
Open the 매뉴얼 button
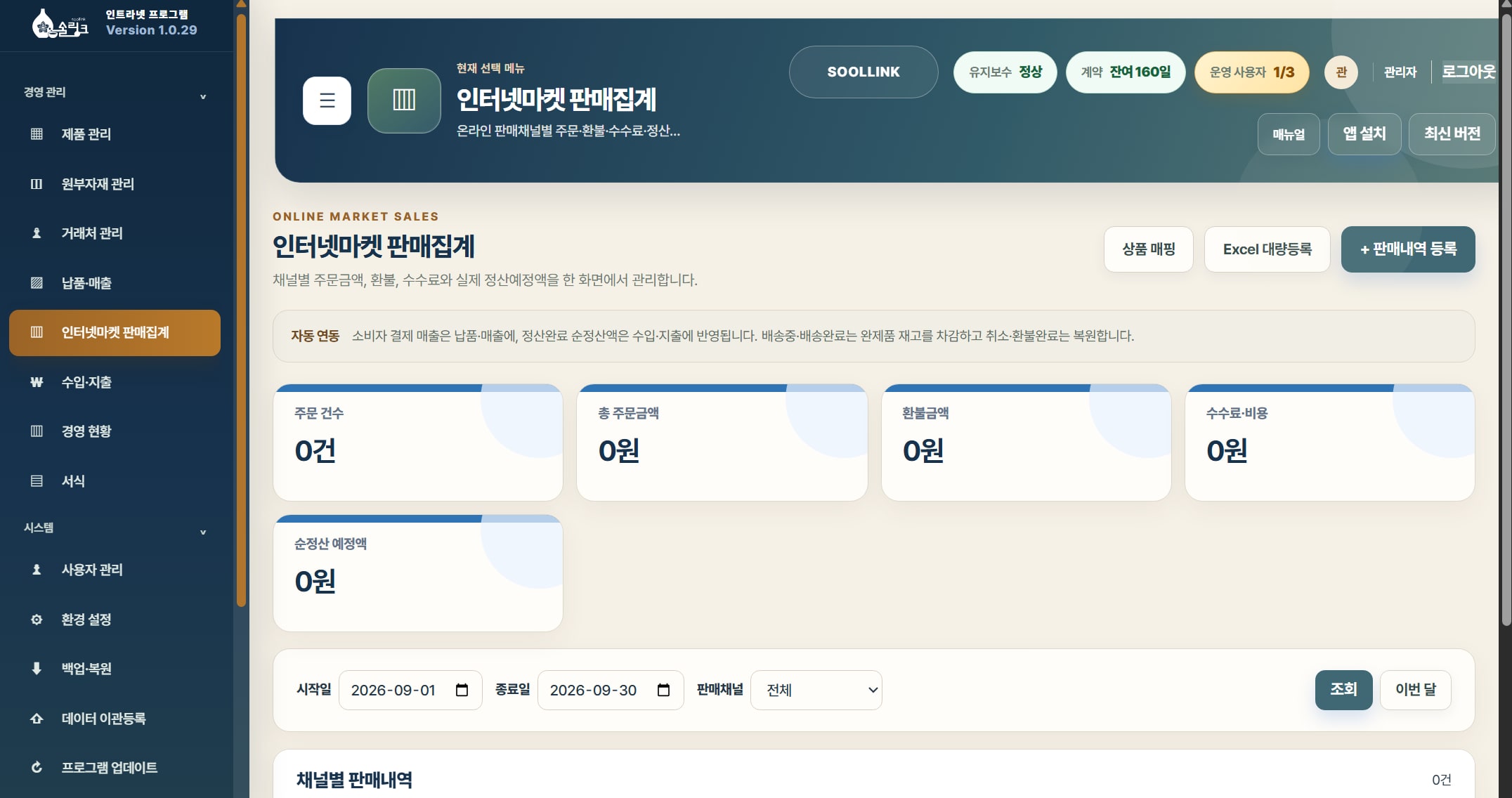[x=1289, y=134]
